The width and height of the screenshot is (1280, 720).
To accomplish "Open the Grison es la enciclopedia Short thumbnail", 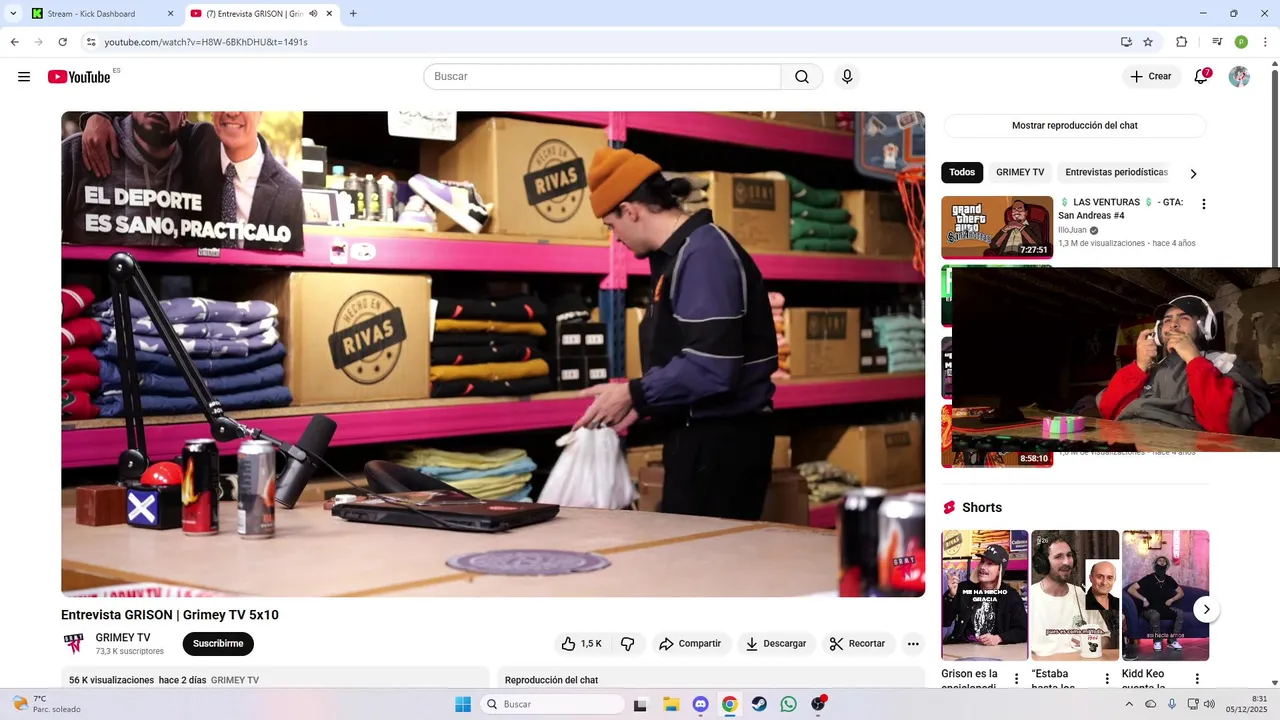I will pyautogui.click(x=984, y=595).
